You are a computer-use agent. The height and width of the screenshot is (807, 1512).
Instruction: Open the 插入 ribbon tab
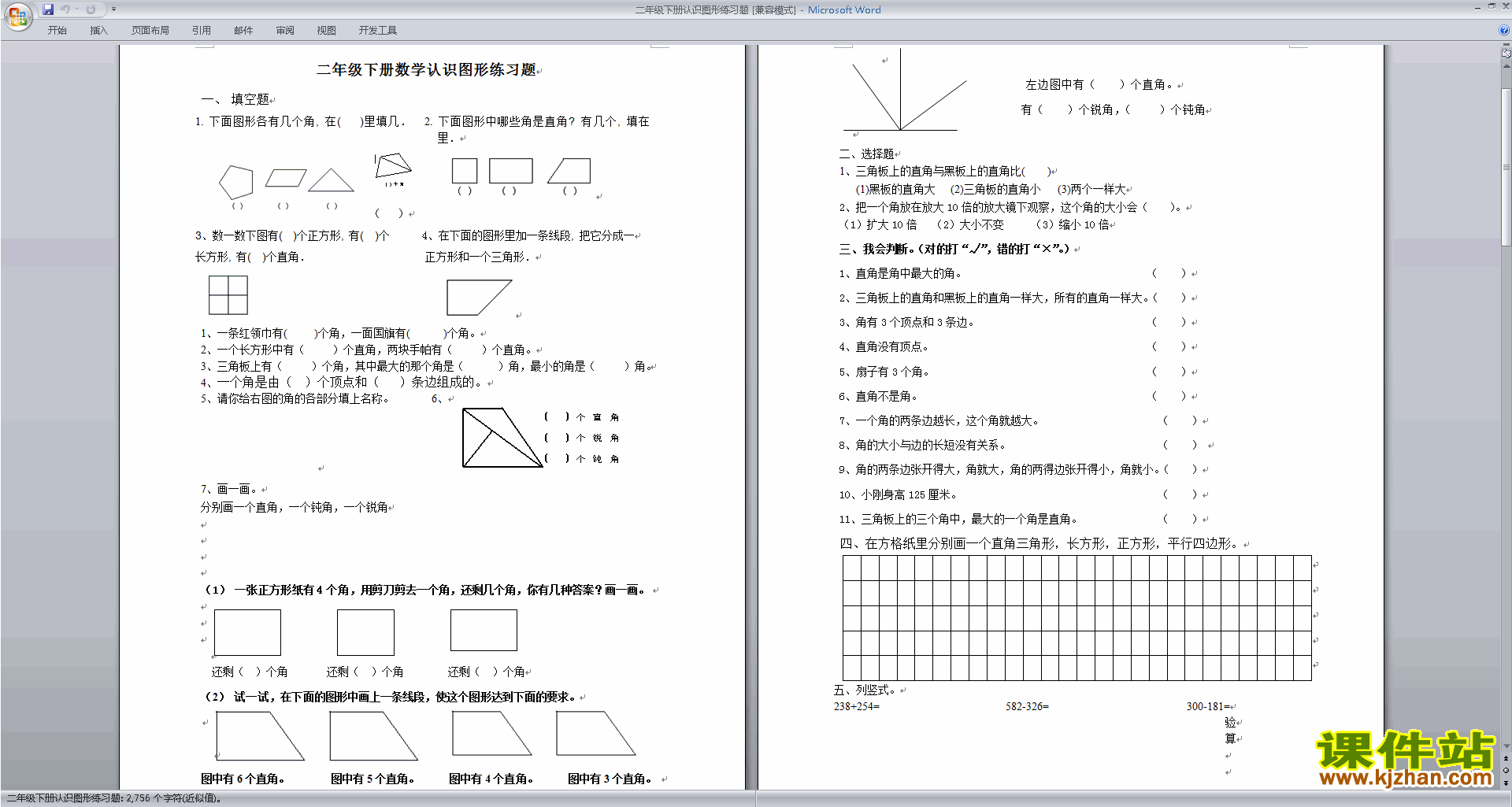[x=98, y=30]
